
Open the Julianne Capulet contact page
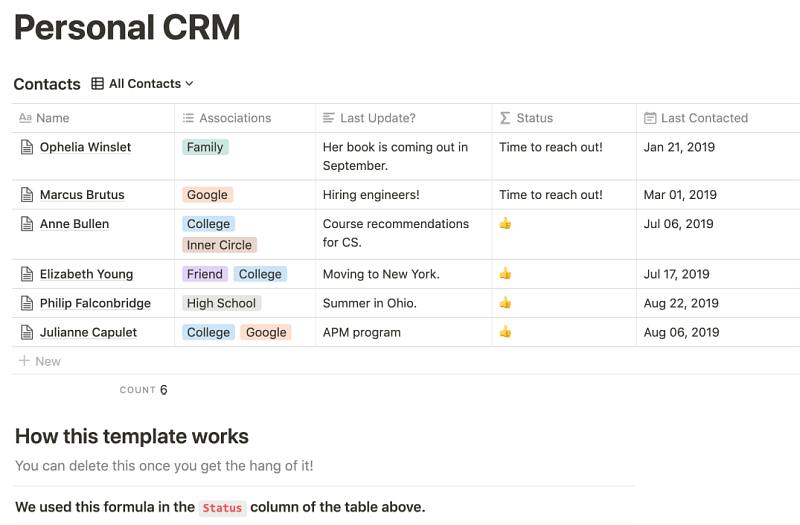tap(88, 332)
